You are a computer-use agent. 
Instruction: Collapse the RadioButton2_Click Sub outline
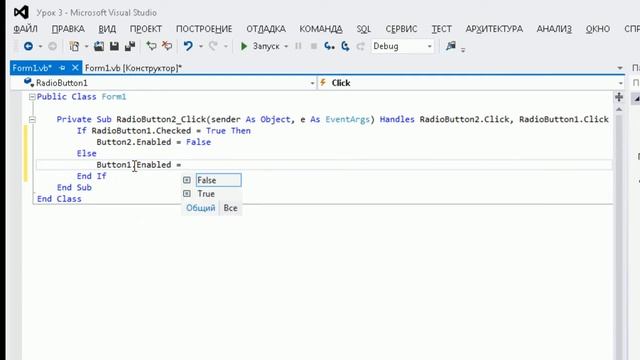(32, 120)
